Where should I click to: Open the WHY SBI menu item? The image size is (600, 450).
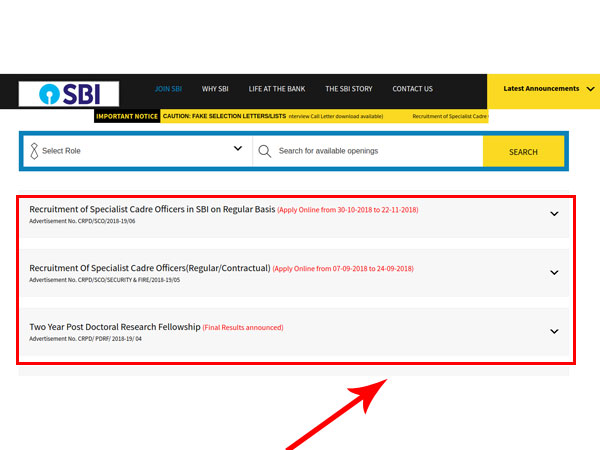pyautogui.click(x=215, y=89)
